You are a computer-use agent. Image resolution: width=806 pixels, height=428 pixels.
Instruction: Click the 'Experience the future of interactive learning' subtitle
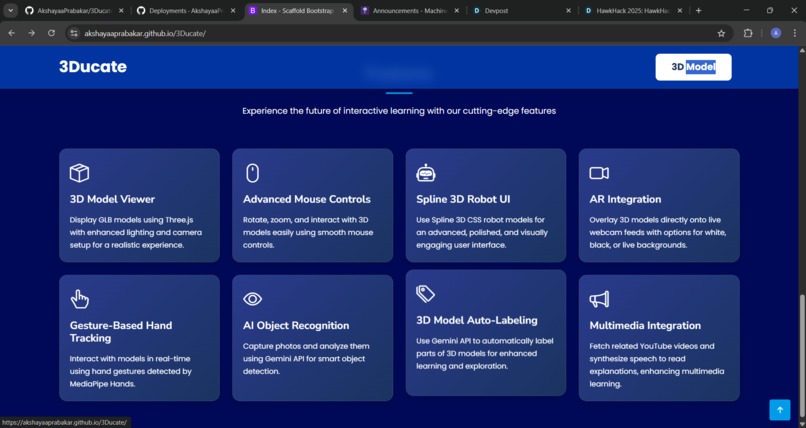[399, 110]
